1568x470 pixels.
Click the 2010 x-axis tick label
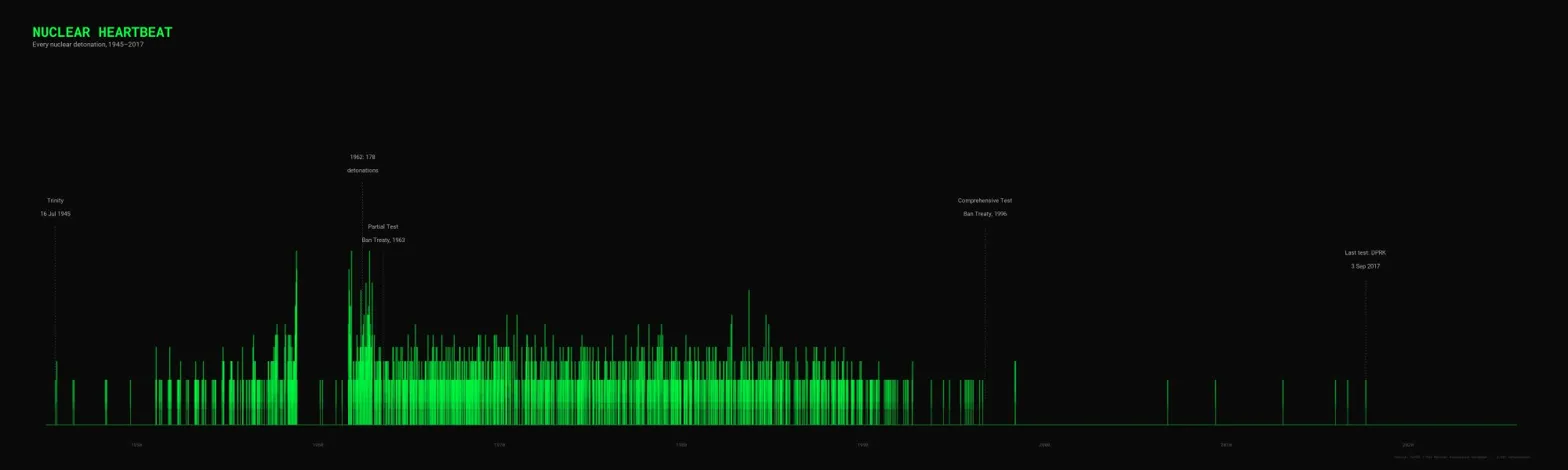1226,445
